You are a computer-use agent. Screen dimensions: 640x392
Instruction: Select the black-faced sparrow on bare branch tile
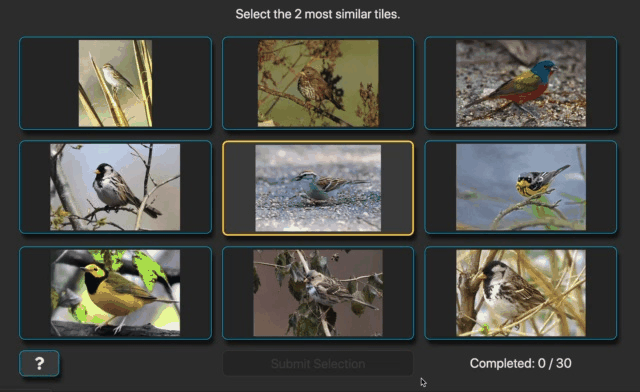(116, 187)
